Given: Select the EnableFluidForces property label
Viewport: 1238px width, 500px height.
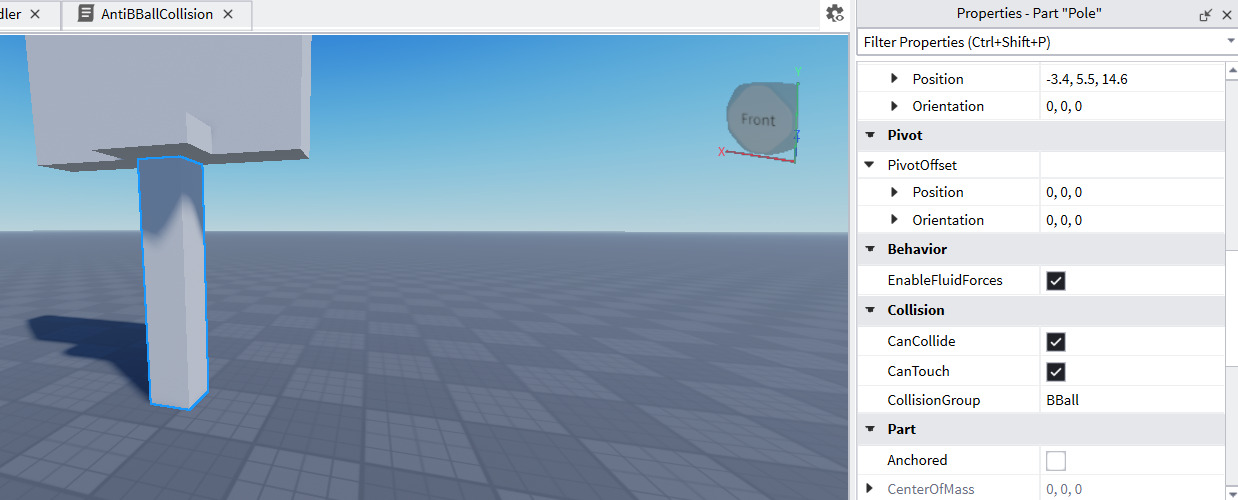Looking at the screenshot, I should tap(945, 281).
